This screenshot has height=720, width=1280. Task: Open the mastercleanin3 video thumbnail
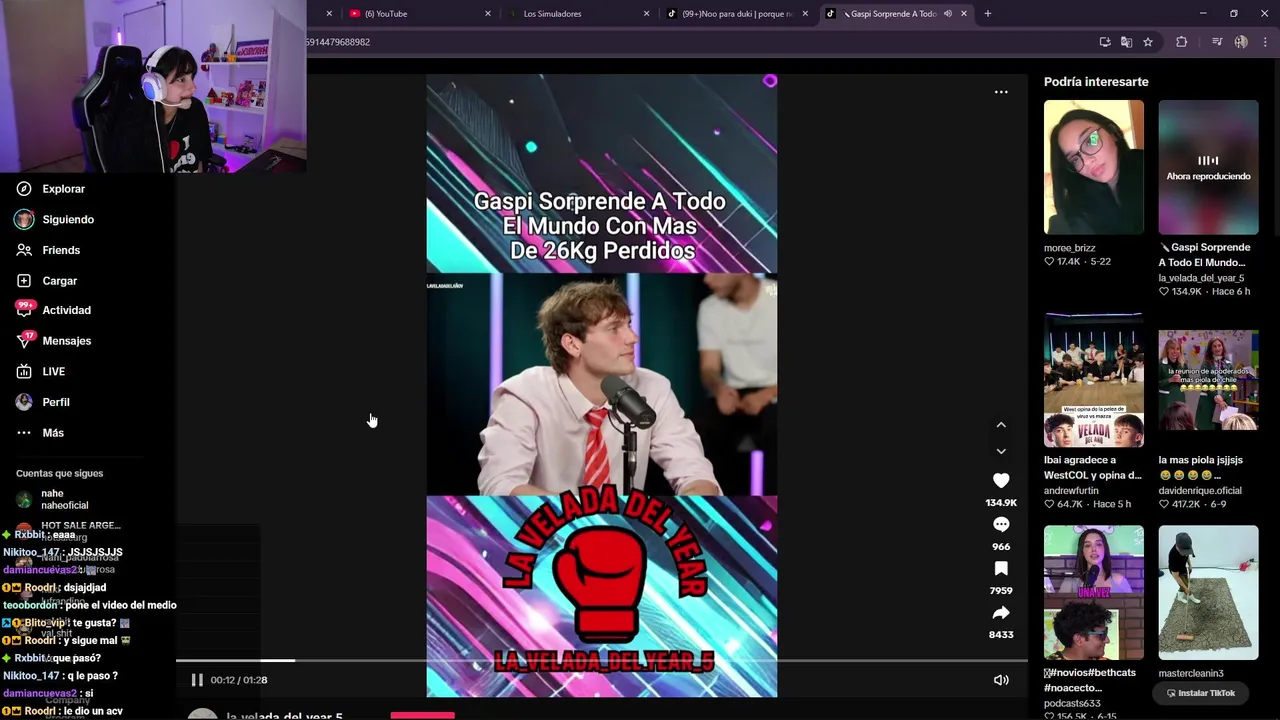click(x=1208, y=593)
